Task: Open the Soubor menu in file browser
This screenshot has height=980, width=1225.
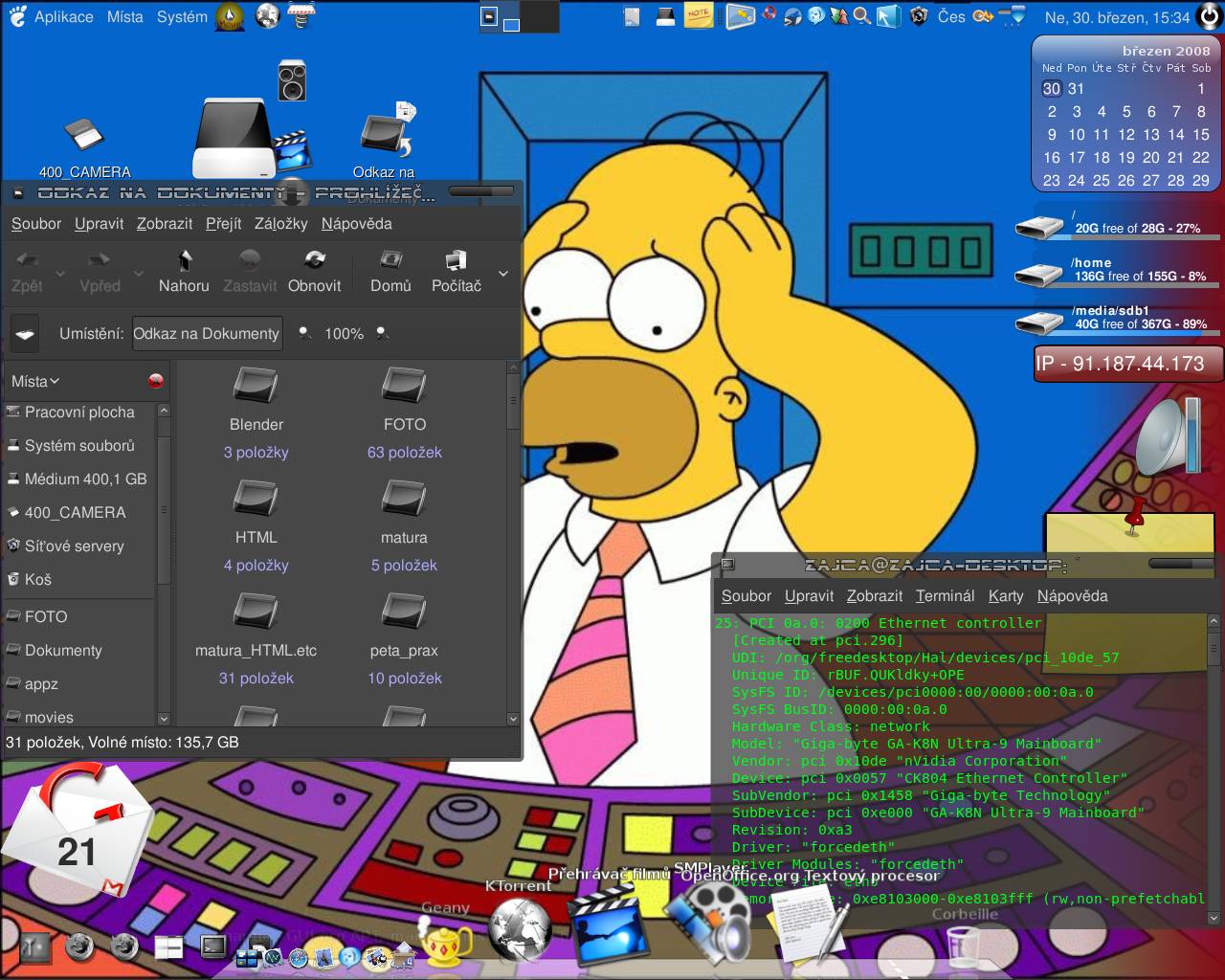Action: pos(36,223)
